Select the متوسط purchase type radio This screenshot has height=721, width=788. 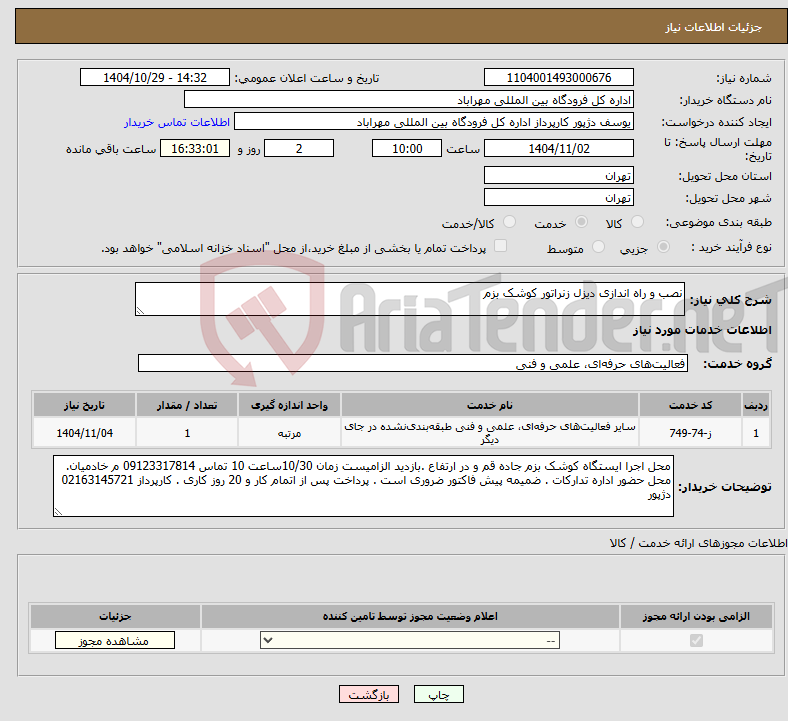coord(598,246)
